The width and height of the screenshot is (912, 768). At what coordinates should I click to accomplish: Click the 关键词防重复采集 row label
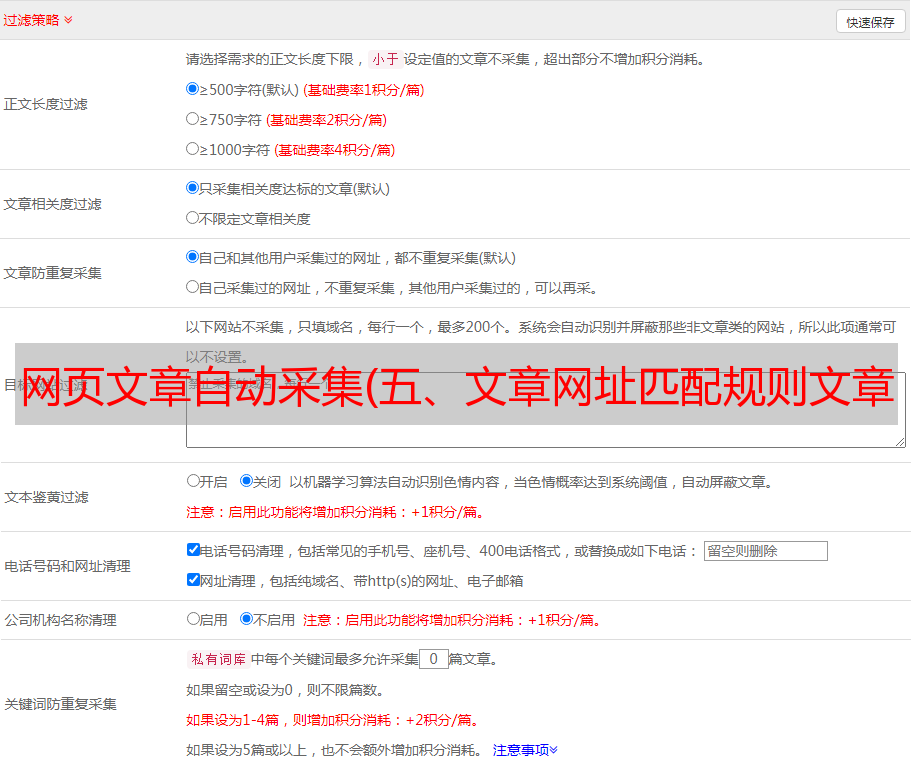click(x=60, y=704)
